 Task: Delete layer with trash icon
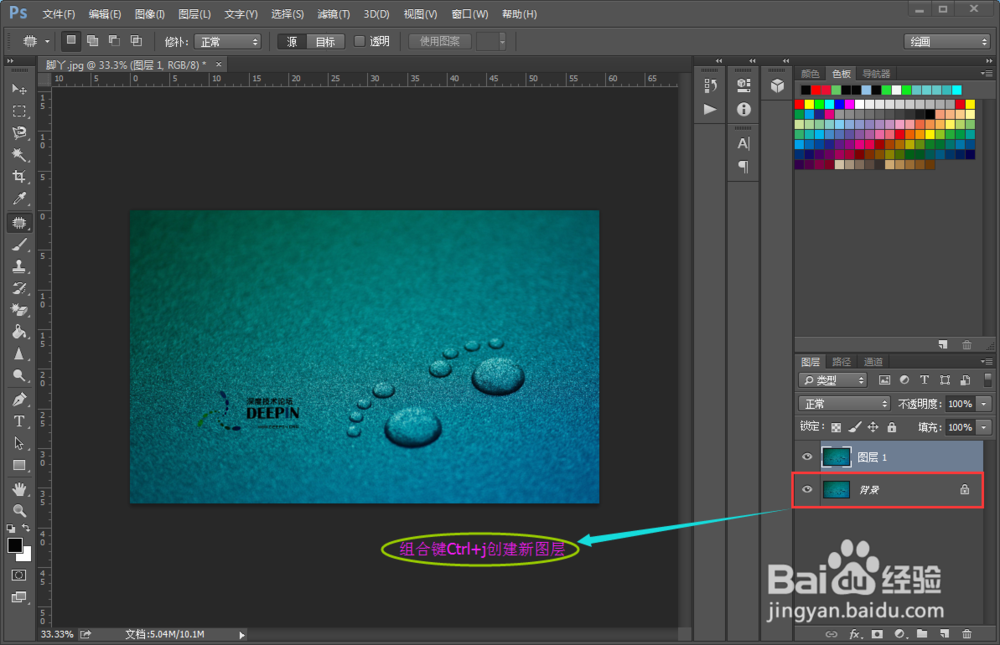pyautogui.click(x=967, y=634)
